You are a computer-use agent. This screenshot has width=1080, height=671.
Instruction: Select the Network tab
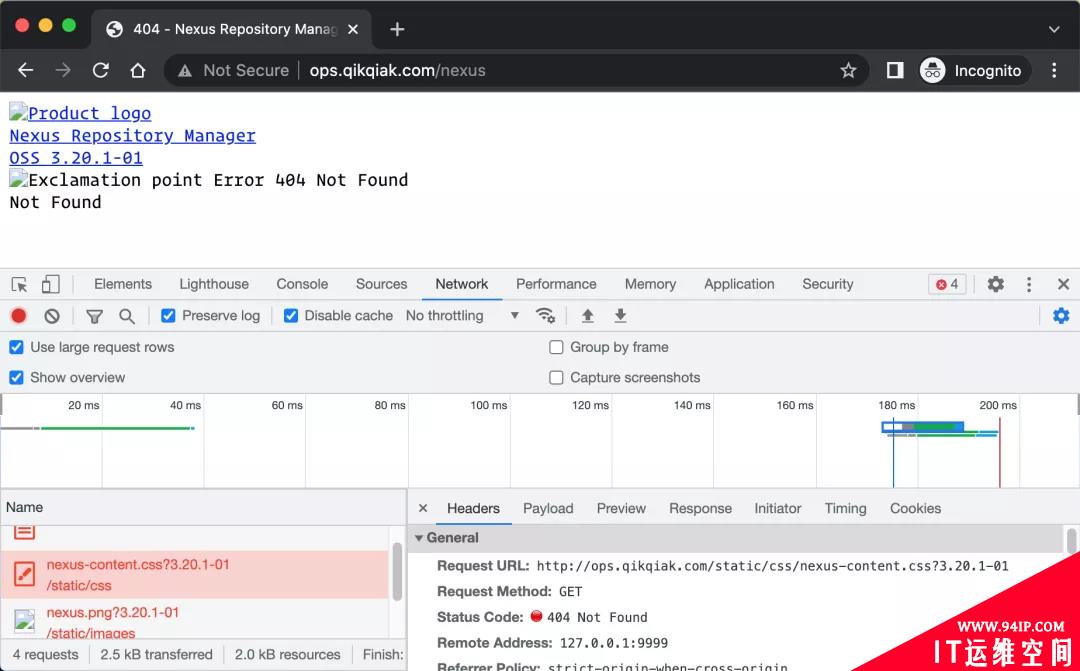[461, 284]
